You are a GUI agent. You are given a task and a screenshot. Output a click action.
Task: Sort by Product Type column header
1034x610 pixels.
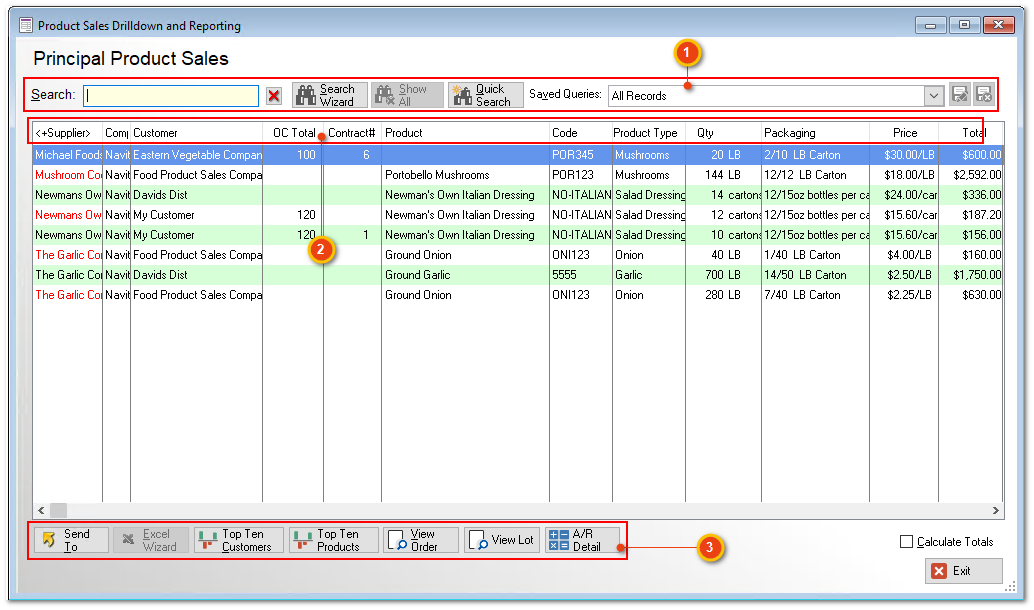649,133
